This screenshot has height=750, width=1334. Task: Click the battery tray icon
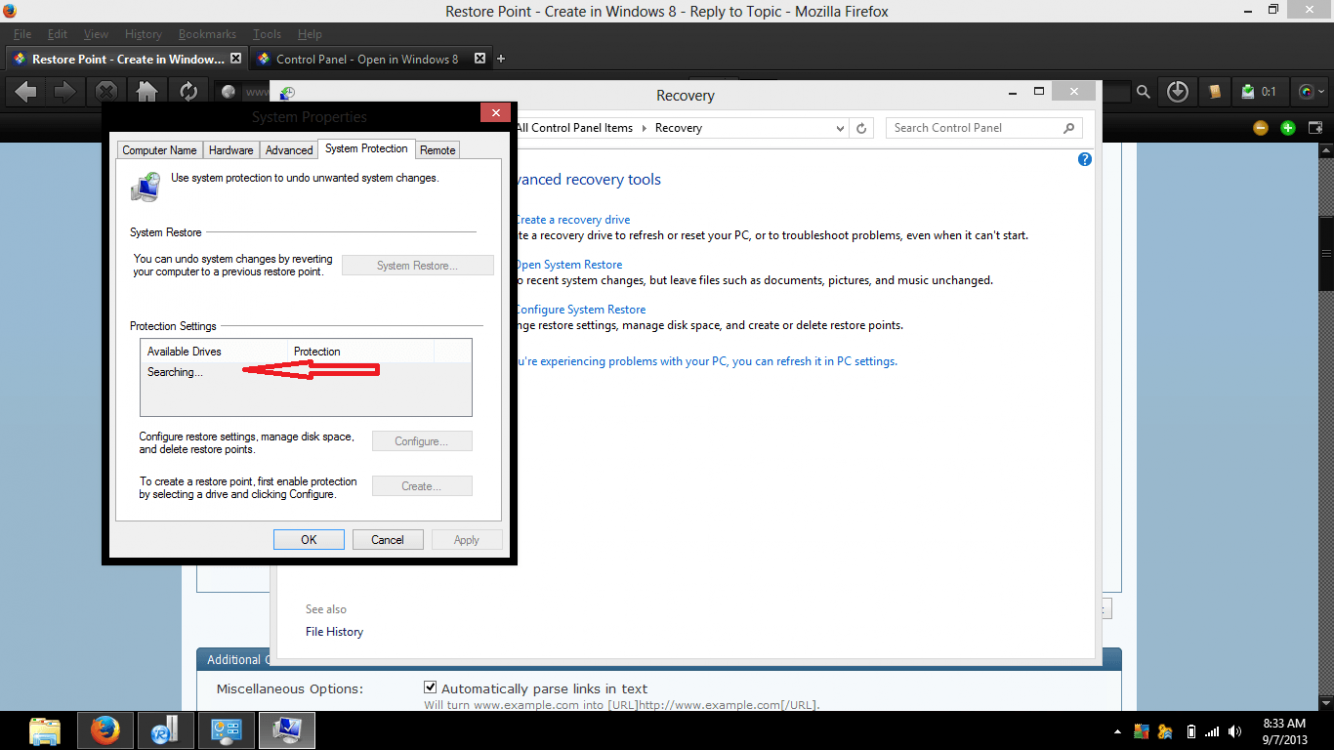1190,732
